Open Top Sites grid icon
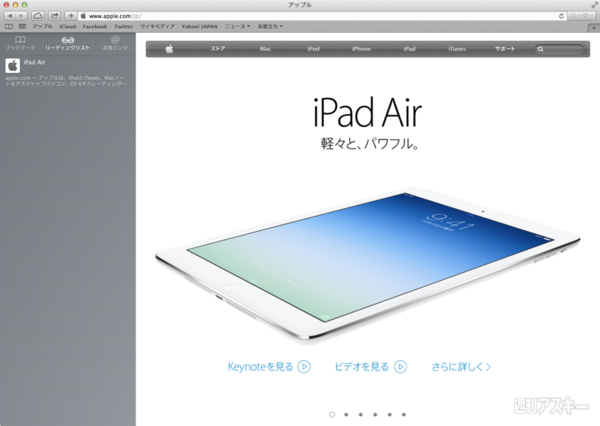 coord(23,26)
